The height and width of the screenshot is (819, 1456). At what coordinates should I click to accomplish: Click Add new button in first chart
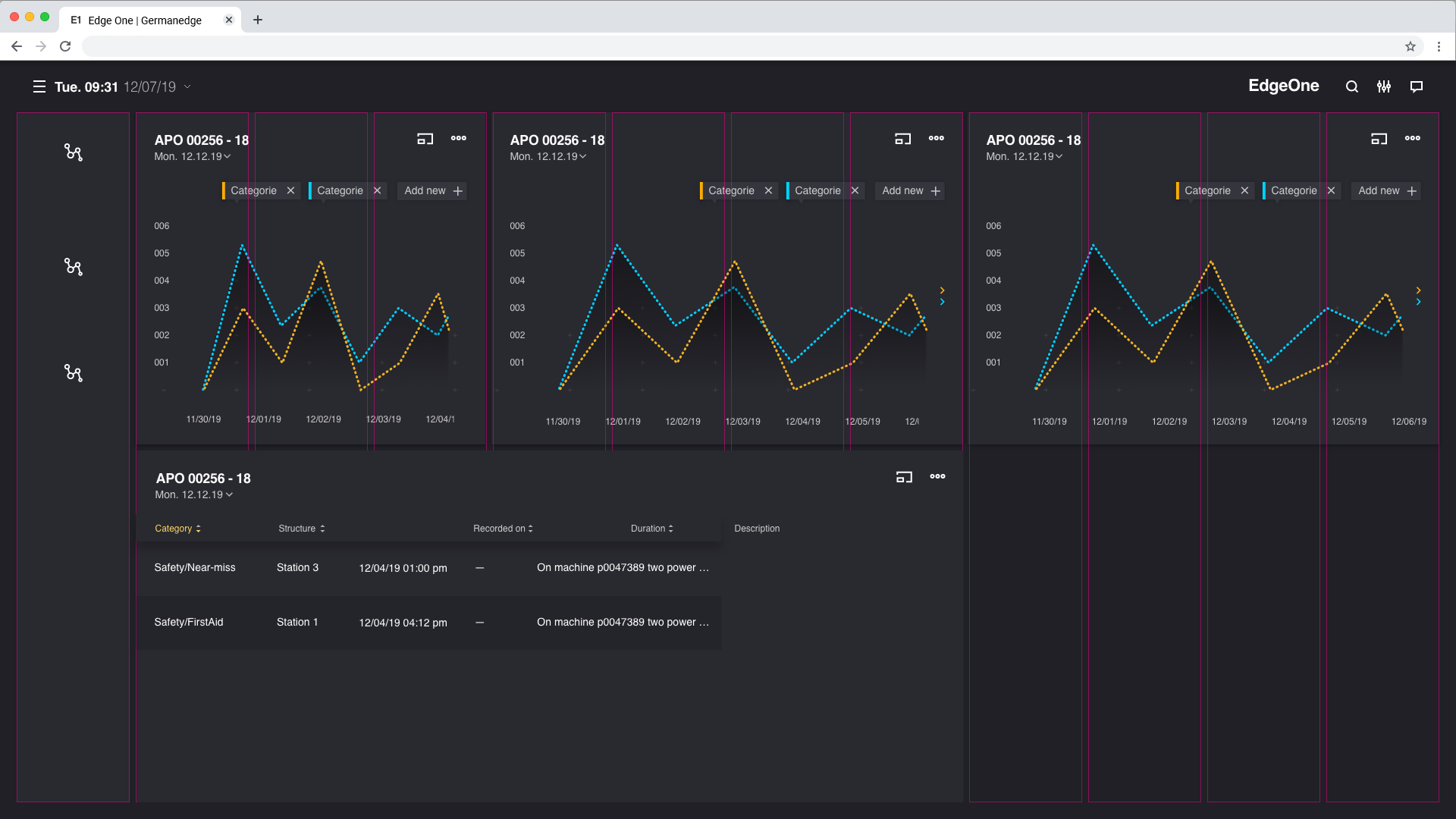432,191
